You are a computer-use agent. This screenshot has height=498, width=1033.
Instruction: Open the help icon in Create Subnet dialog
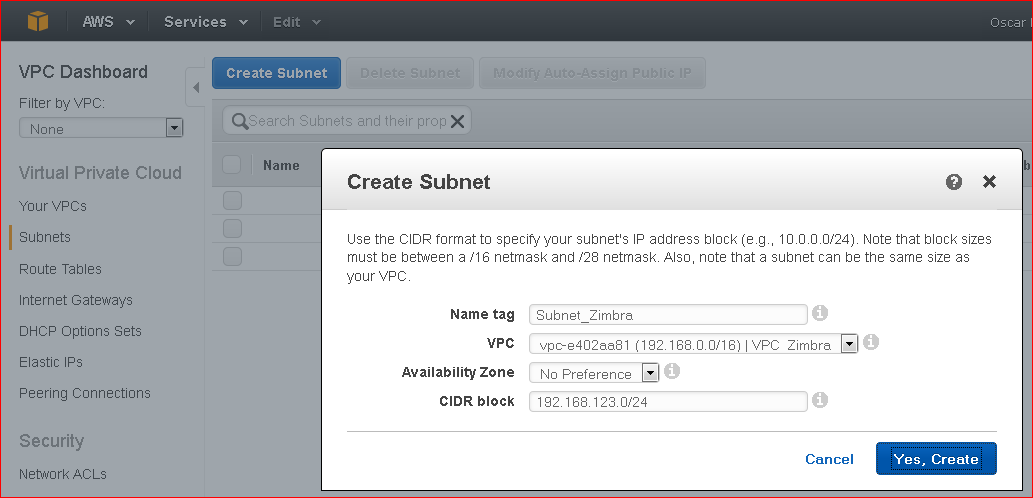click(953, 182)
